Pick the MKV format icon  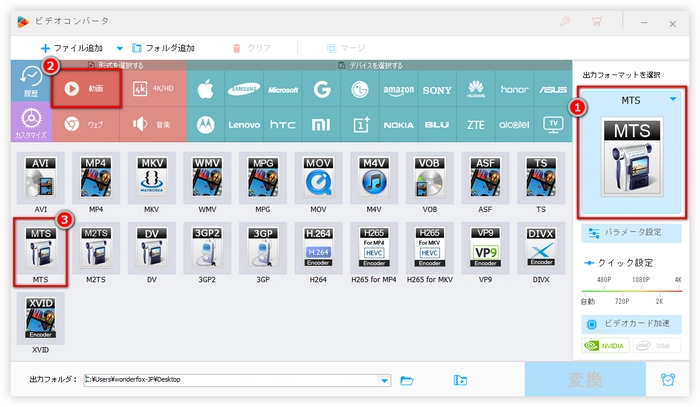click(152, 178)
